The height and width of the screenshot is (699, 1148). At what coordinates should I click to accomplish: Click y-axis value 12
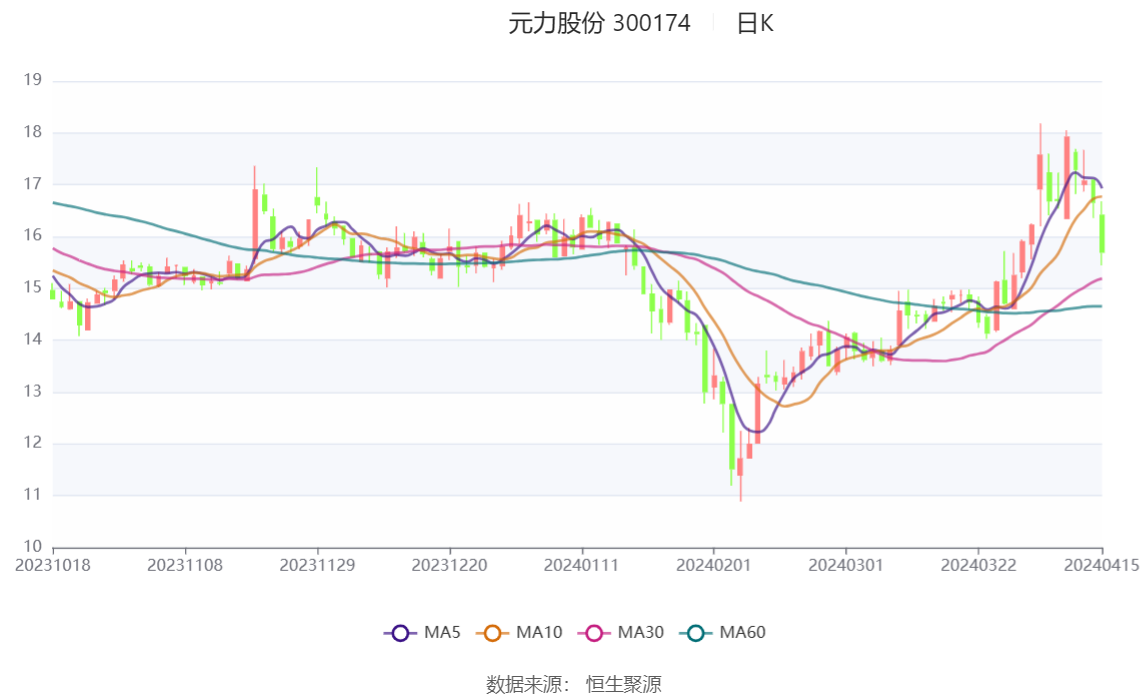tap(33, 443)
